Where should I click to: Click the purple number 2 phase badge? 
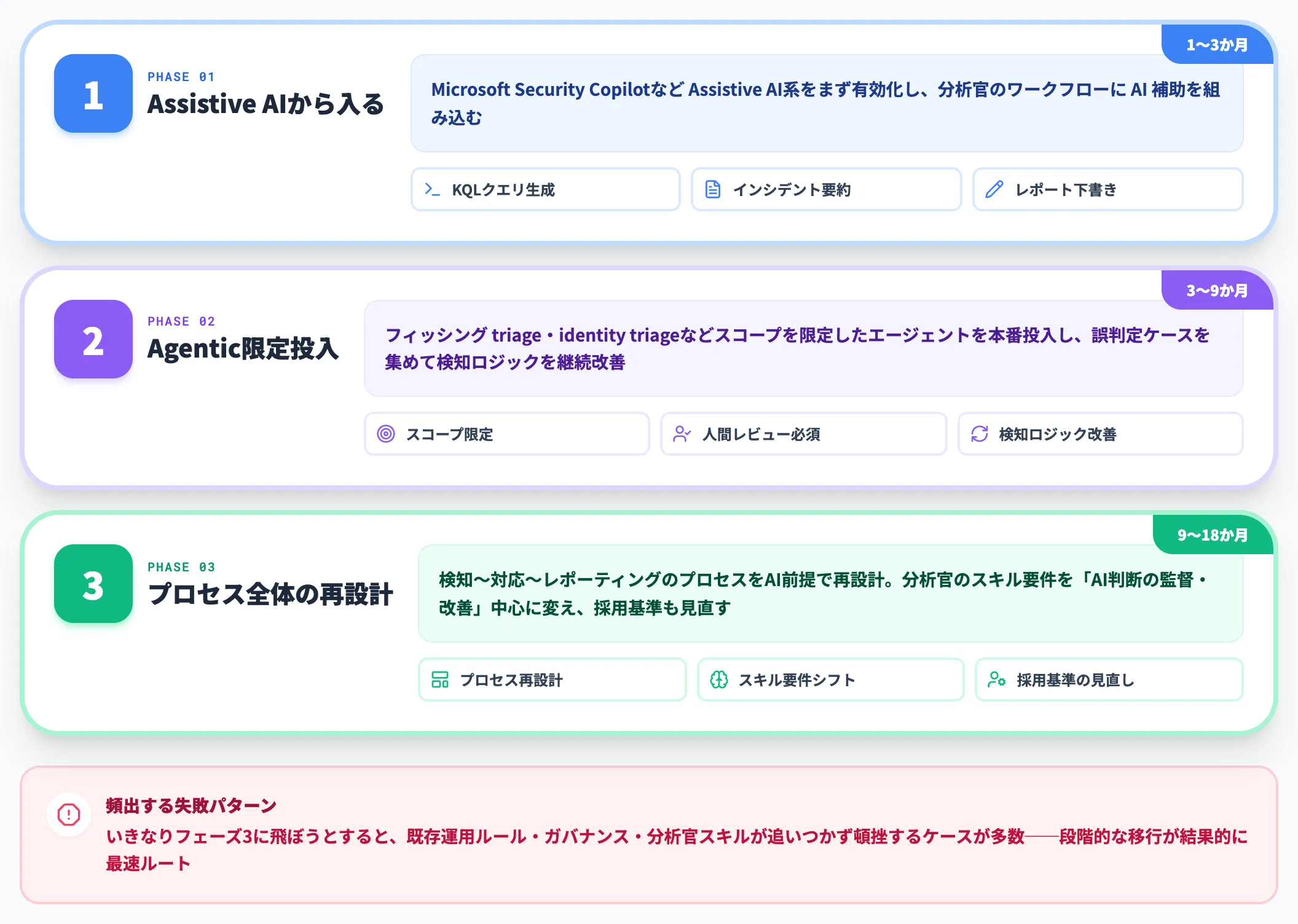pos(93,339)
